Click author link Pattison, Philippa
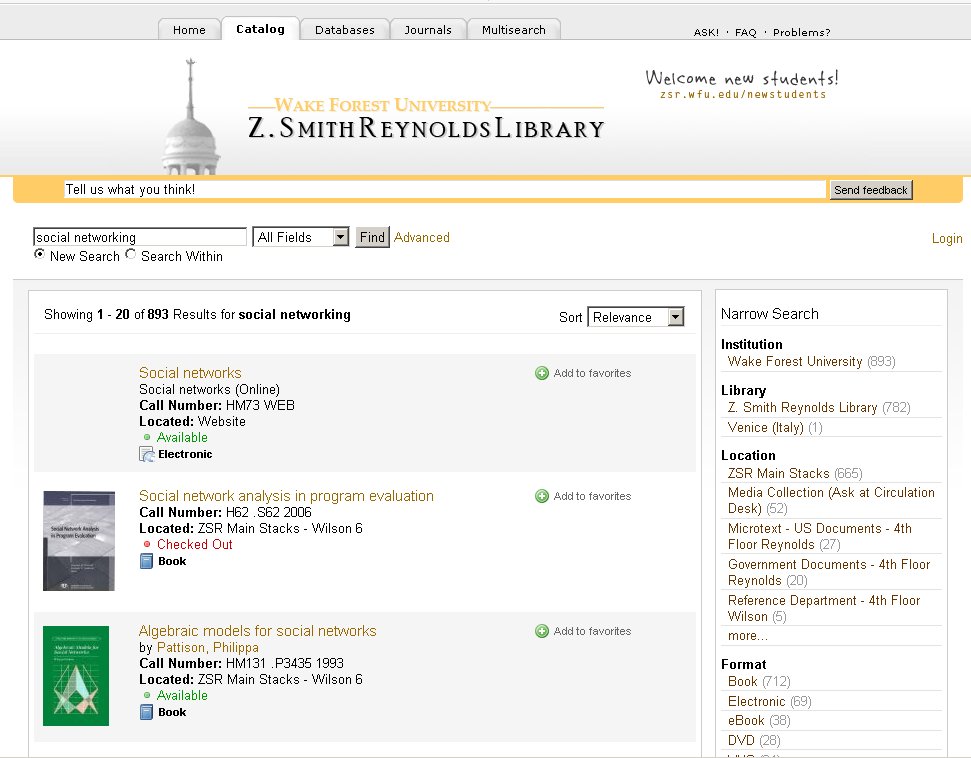971x758 pixels. tap(207, 647)
